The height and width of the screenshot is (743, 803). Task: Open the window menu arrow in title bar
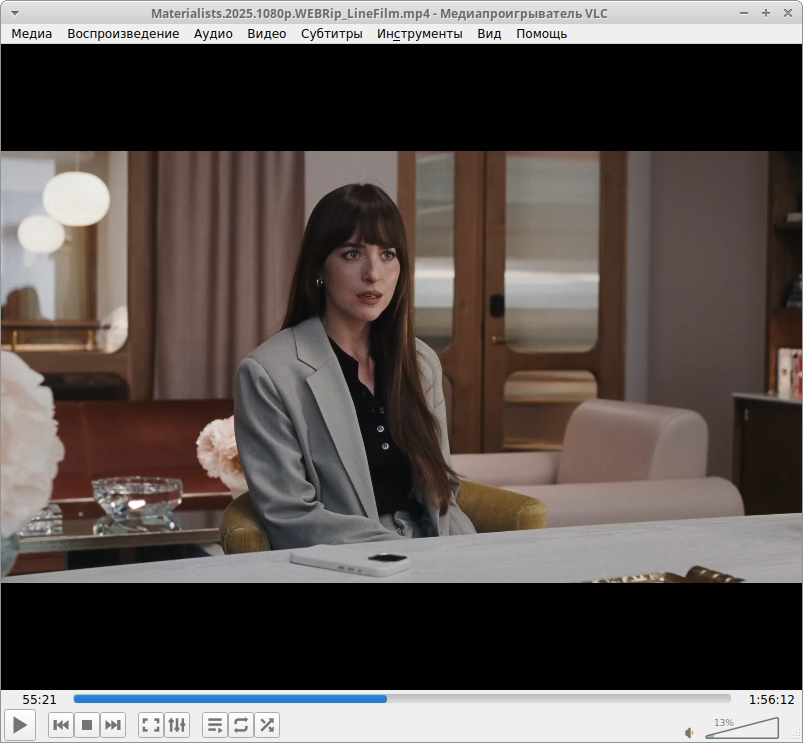point(15,13)
